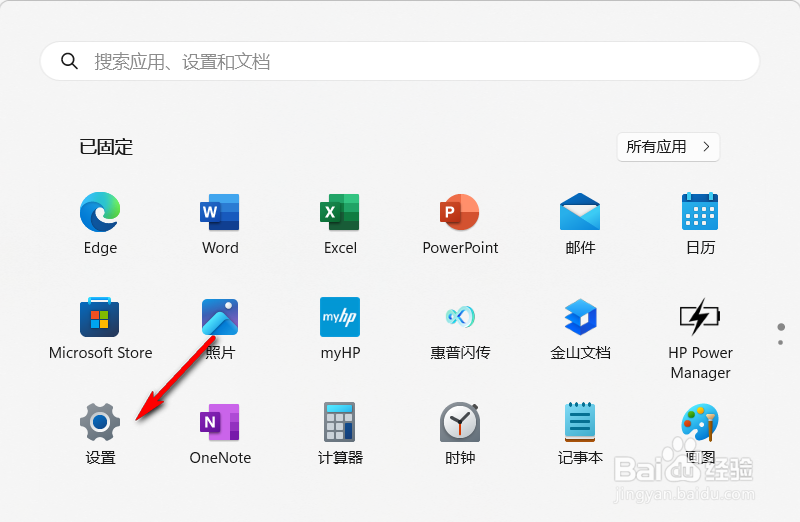
Task: Open 金山文档 app
Action: [x=580, y=328]
